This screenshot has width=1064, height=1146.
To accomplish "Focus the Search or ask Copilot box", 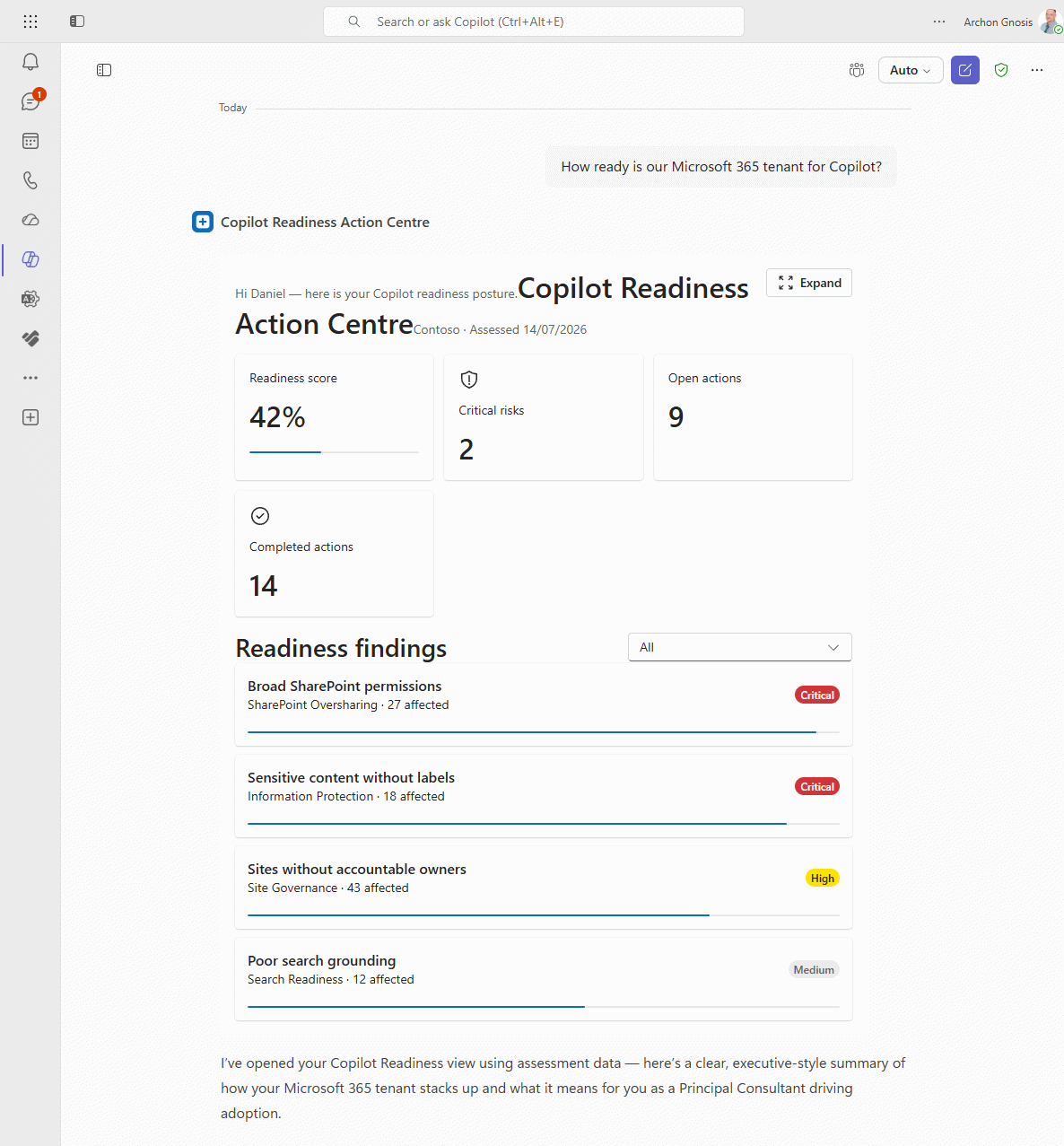I will [534, 22].
